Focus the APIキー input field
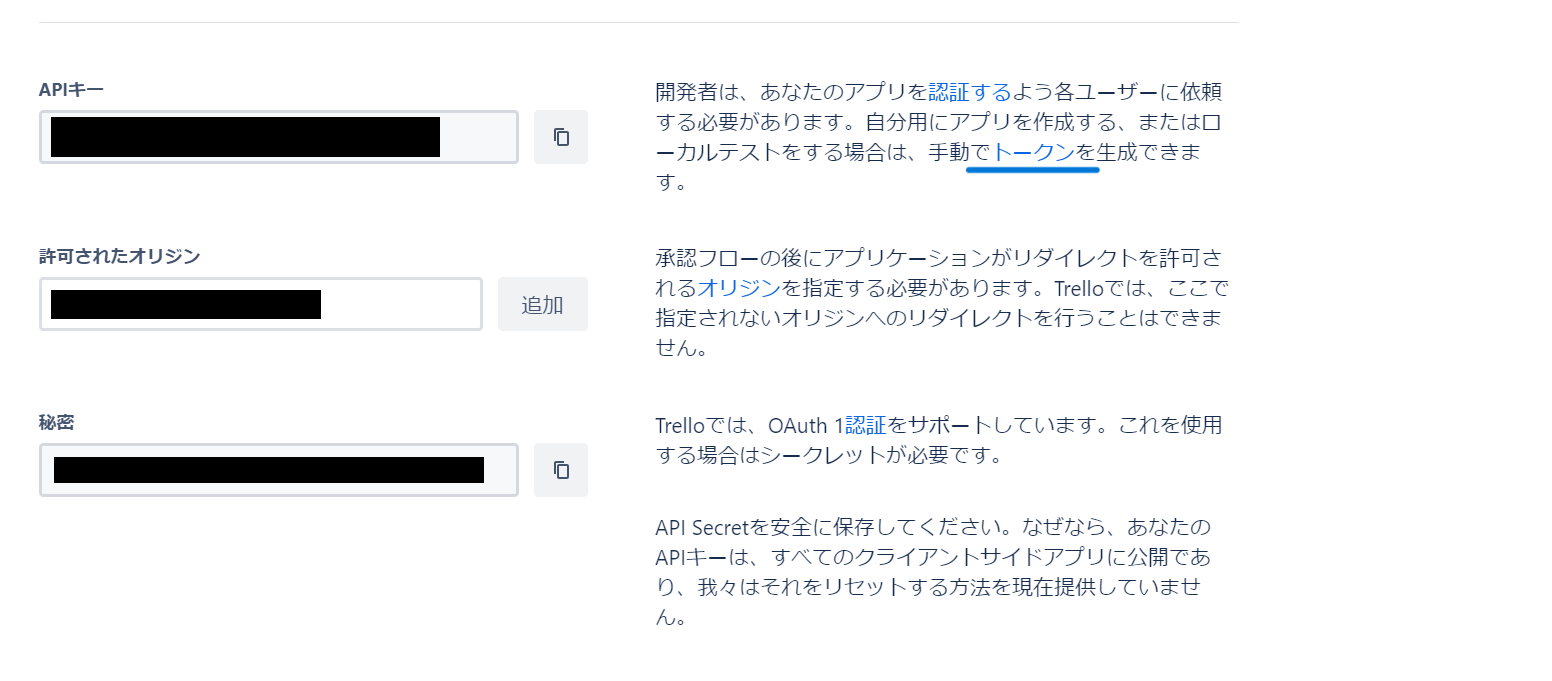This screenshot has width=1552, height=681. click(x=279, y=137)
